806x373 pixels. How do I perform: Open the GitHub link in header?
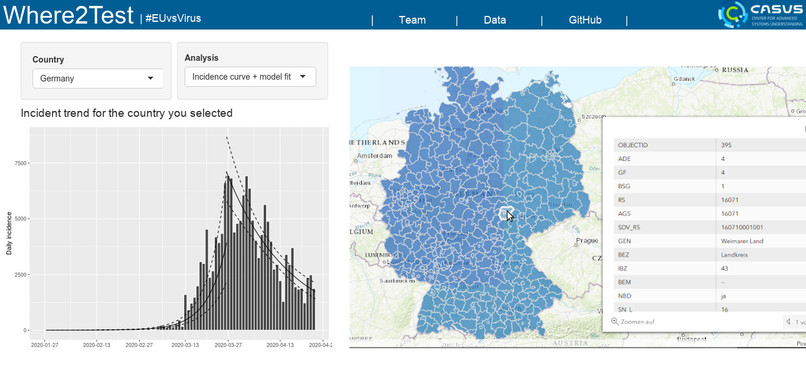click(x=585, y=20)
